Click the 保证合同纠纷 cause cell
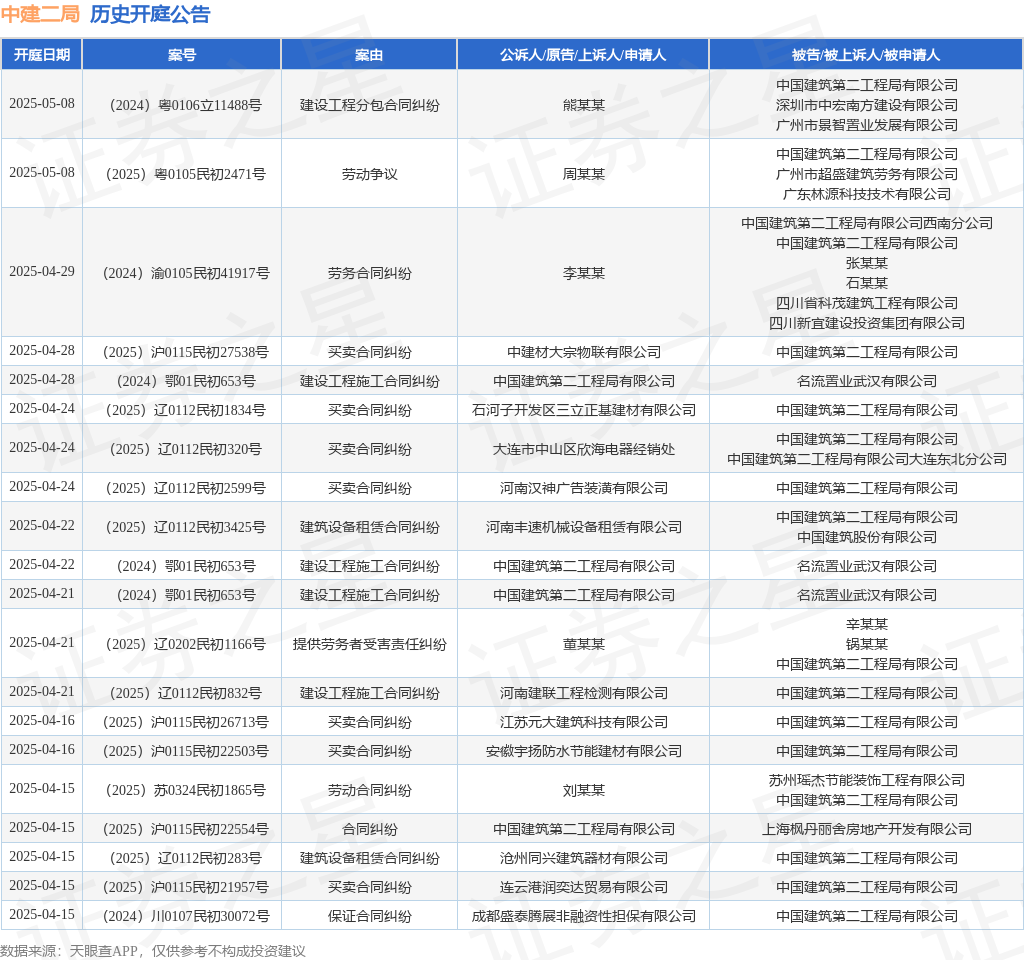Screen dimensions: 1024x960 click(x=370, y=916)
